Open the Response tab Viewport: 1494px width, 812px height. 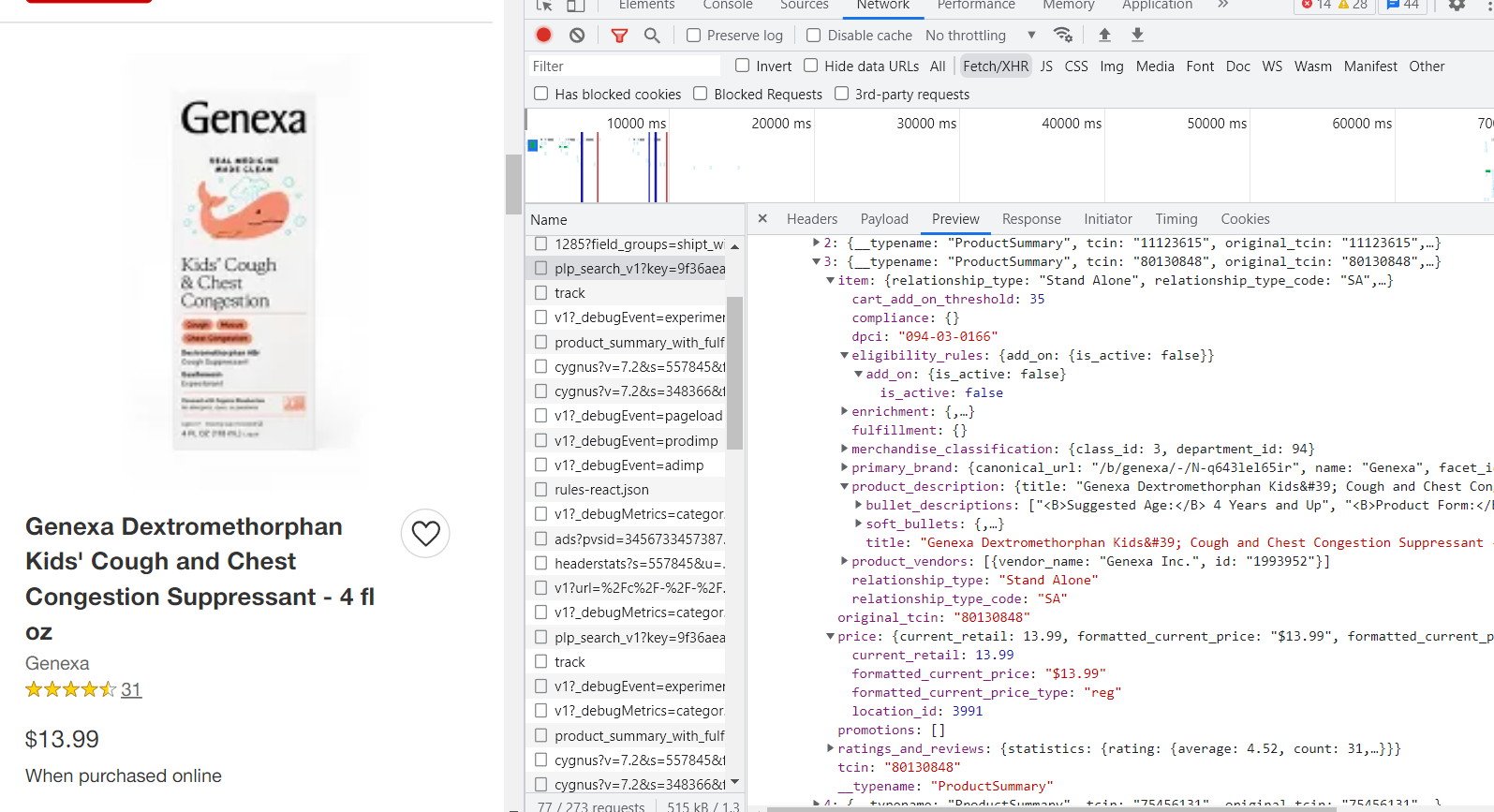pyautogui.click(x=1031, y=219)
